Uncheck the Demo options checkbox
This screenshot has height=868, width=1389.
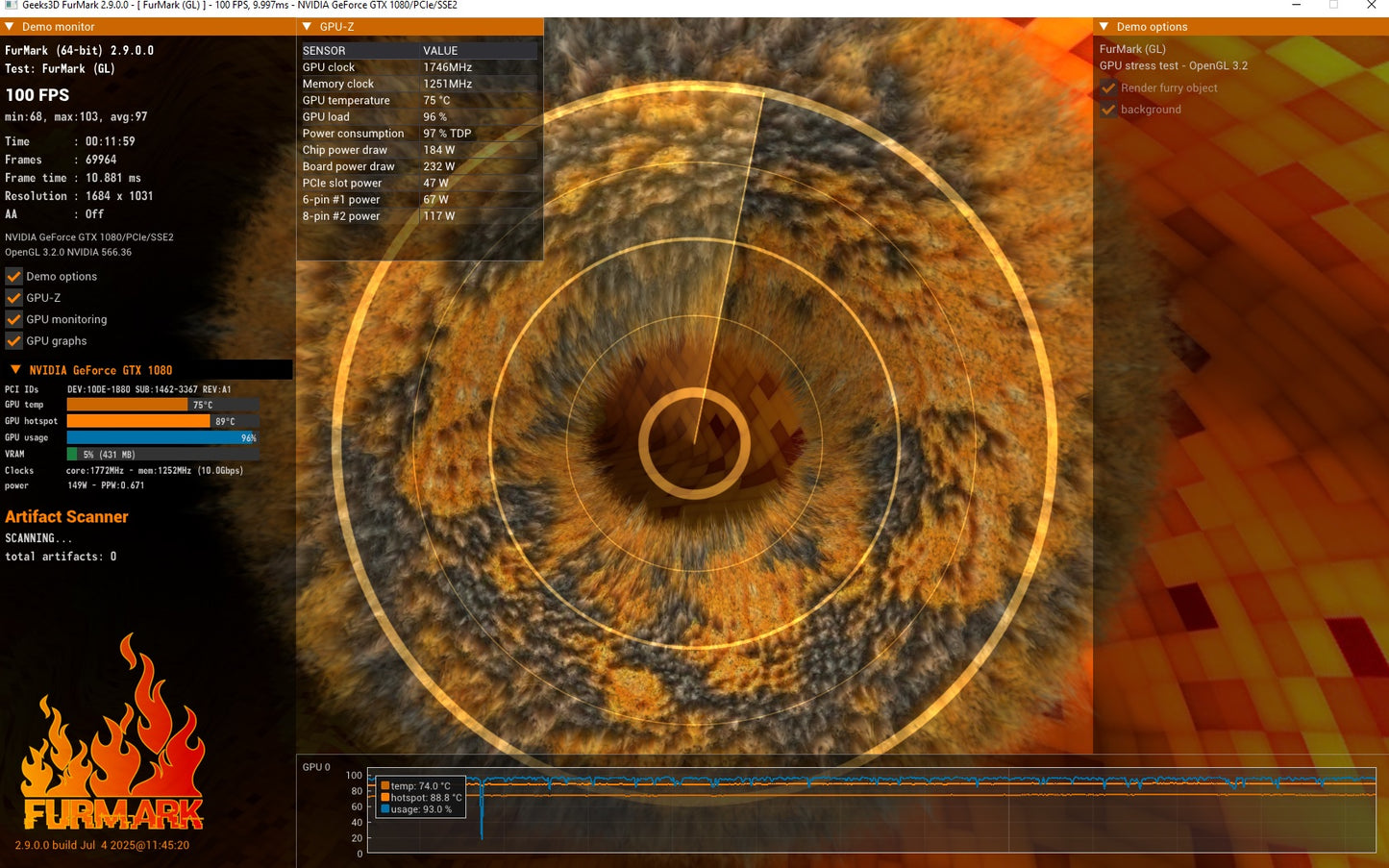click(x=13, y=277)
